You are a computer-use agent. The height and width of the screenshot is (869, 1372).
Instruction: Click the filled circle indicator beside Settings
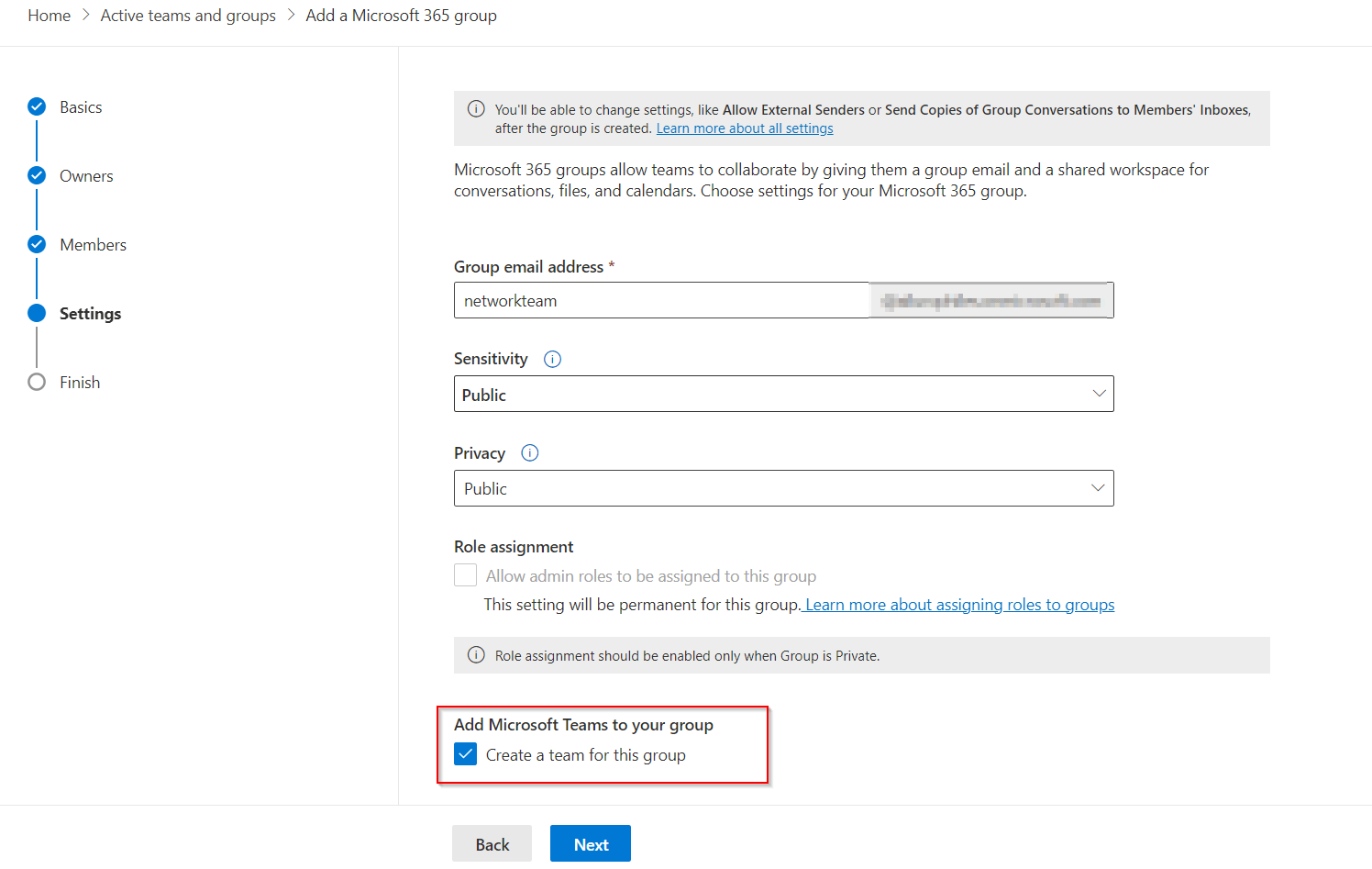point(37,312)
